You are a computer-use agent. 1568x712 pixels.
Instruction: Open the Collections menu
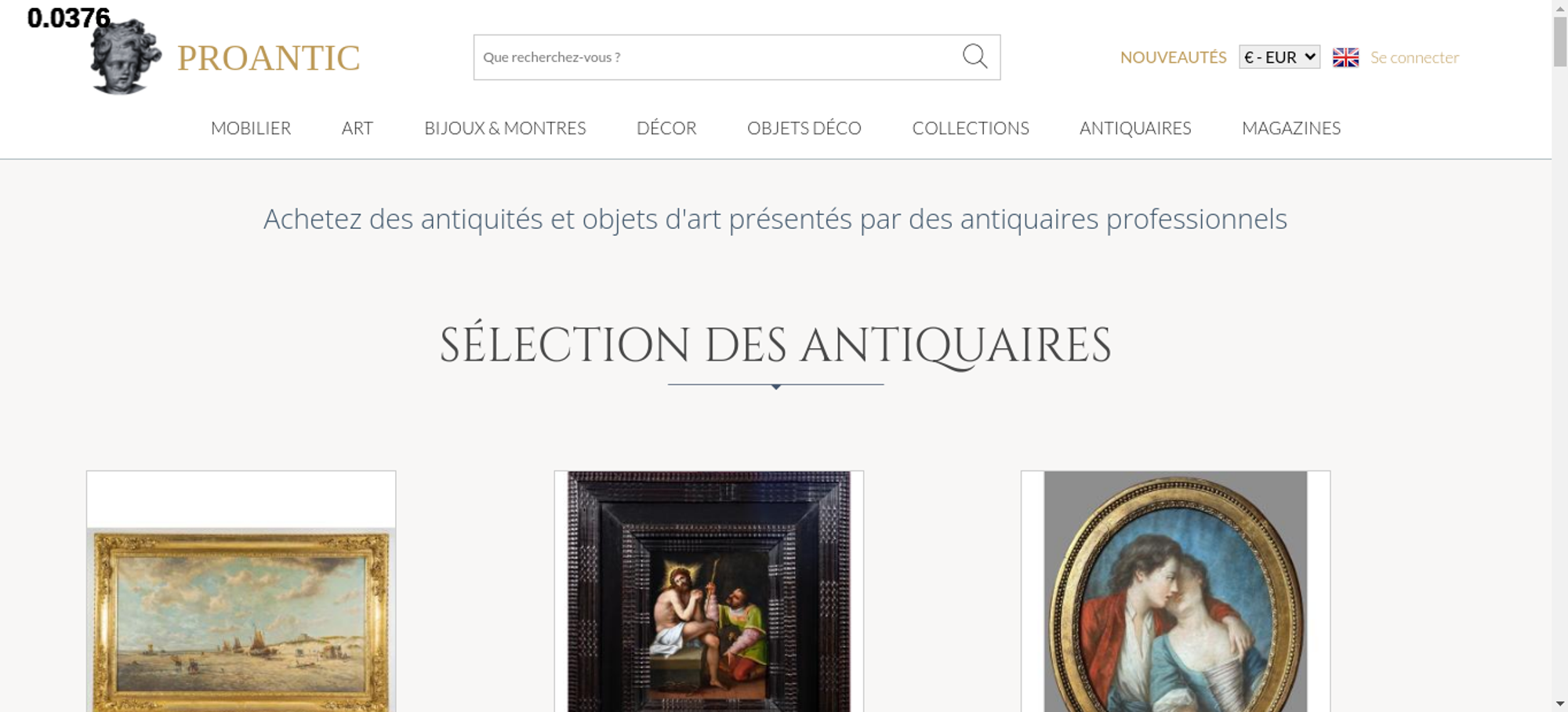click(971, 128)
